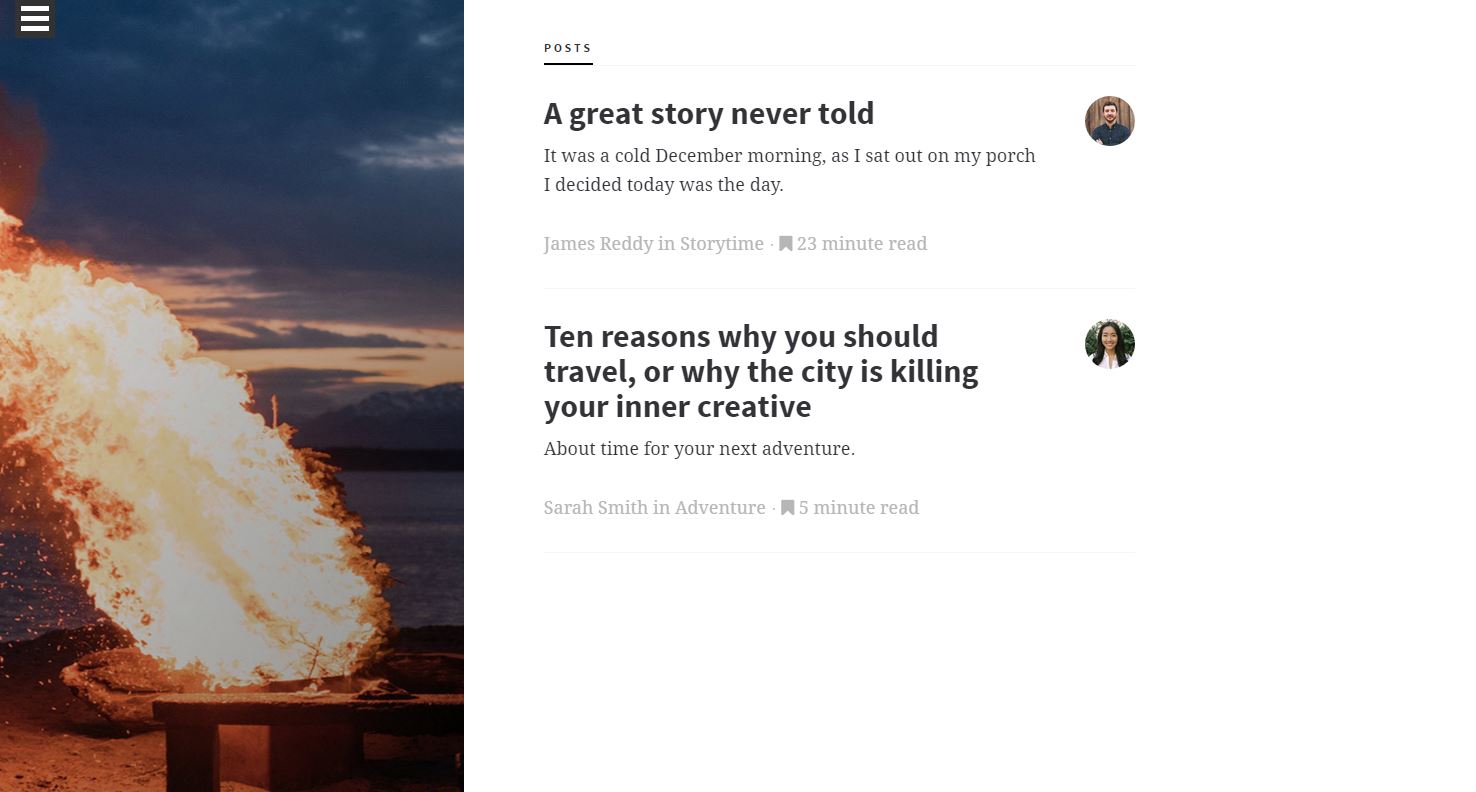
Task: Click bookmark icon beside 5 minute read
Action: [x=788, y=507]
